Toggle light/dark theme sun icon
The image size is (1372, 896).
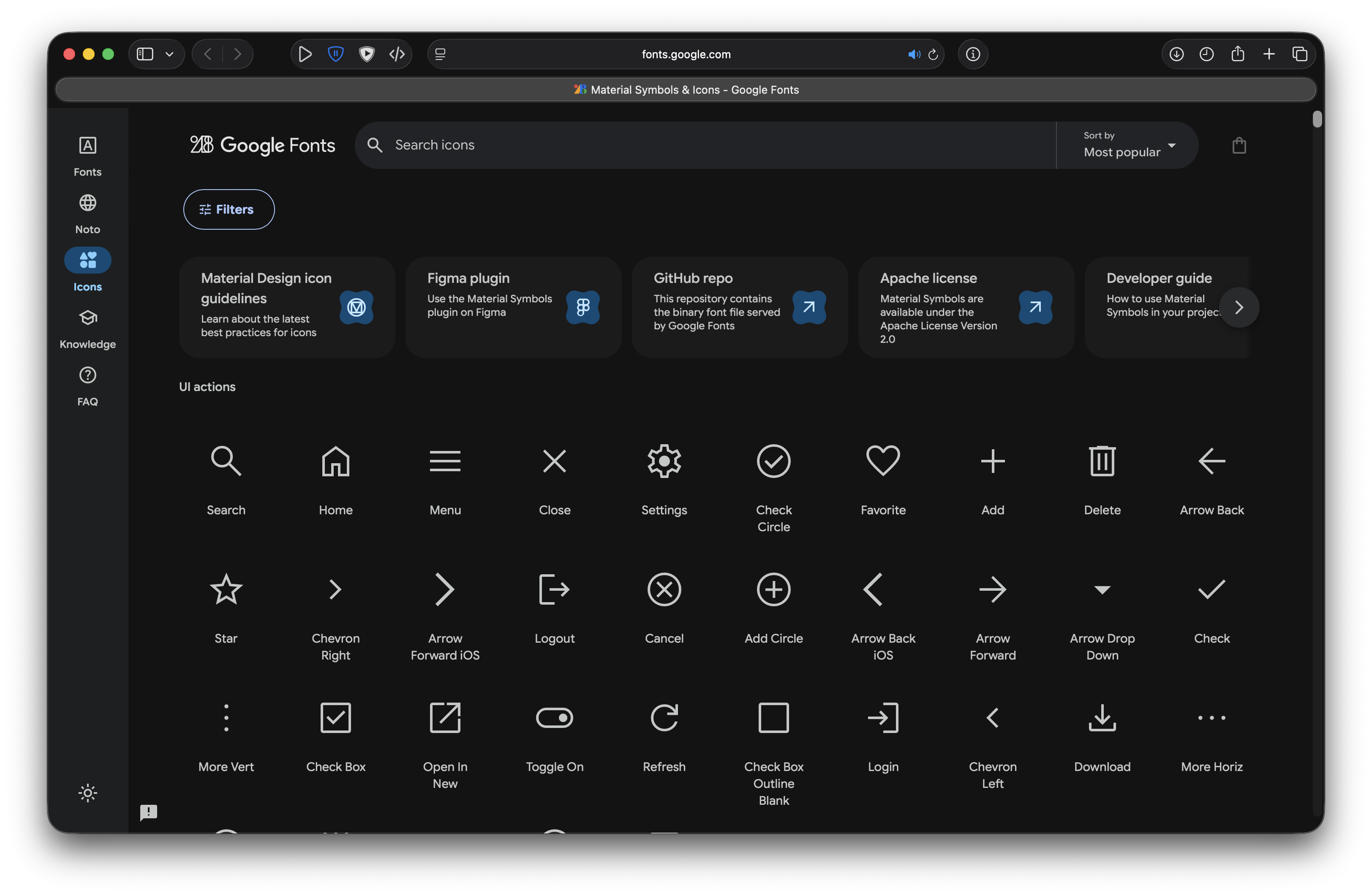[x=87, y=793]
